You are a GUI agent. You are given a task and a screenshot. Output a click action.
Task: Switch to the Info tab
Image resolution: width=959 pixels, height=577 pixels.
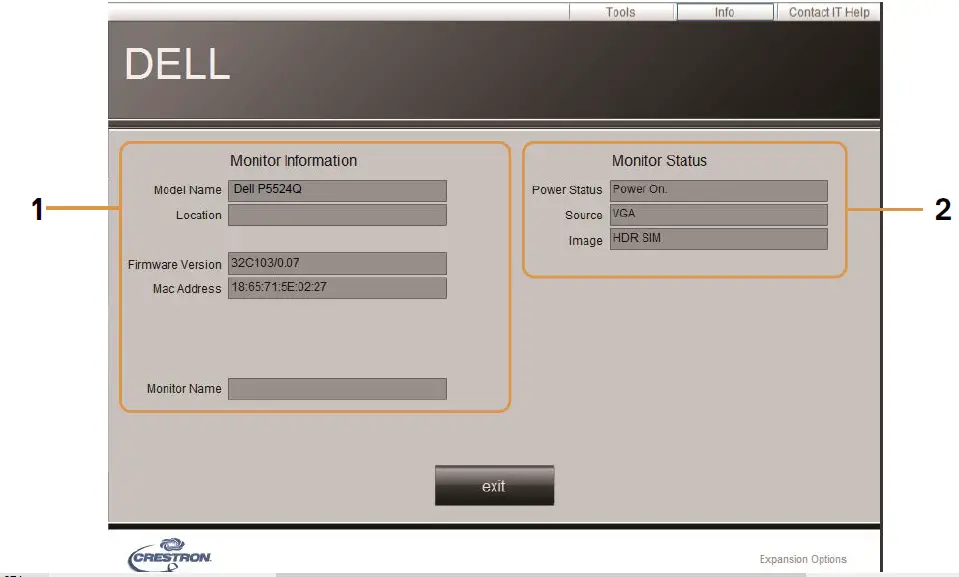tap(724, 12)
